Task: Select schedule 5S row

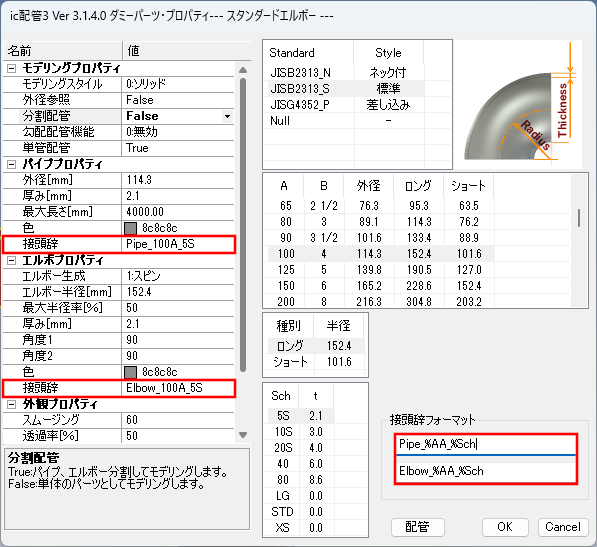Action: [x=301, y=416]
